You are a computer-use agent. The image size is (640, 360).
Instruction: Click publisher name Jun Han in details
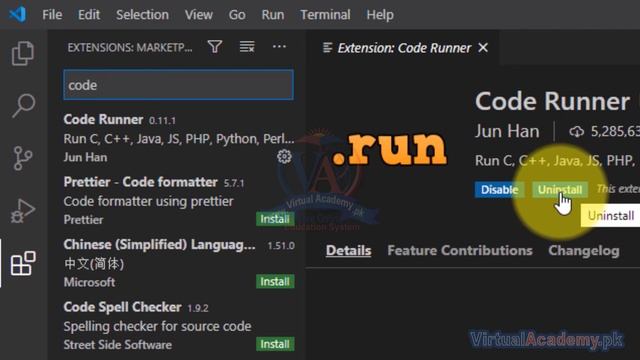pyautogui.click(x=507, y=131)
